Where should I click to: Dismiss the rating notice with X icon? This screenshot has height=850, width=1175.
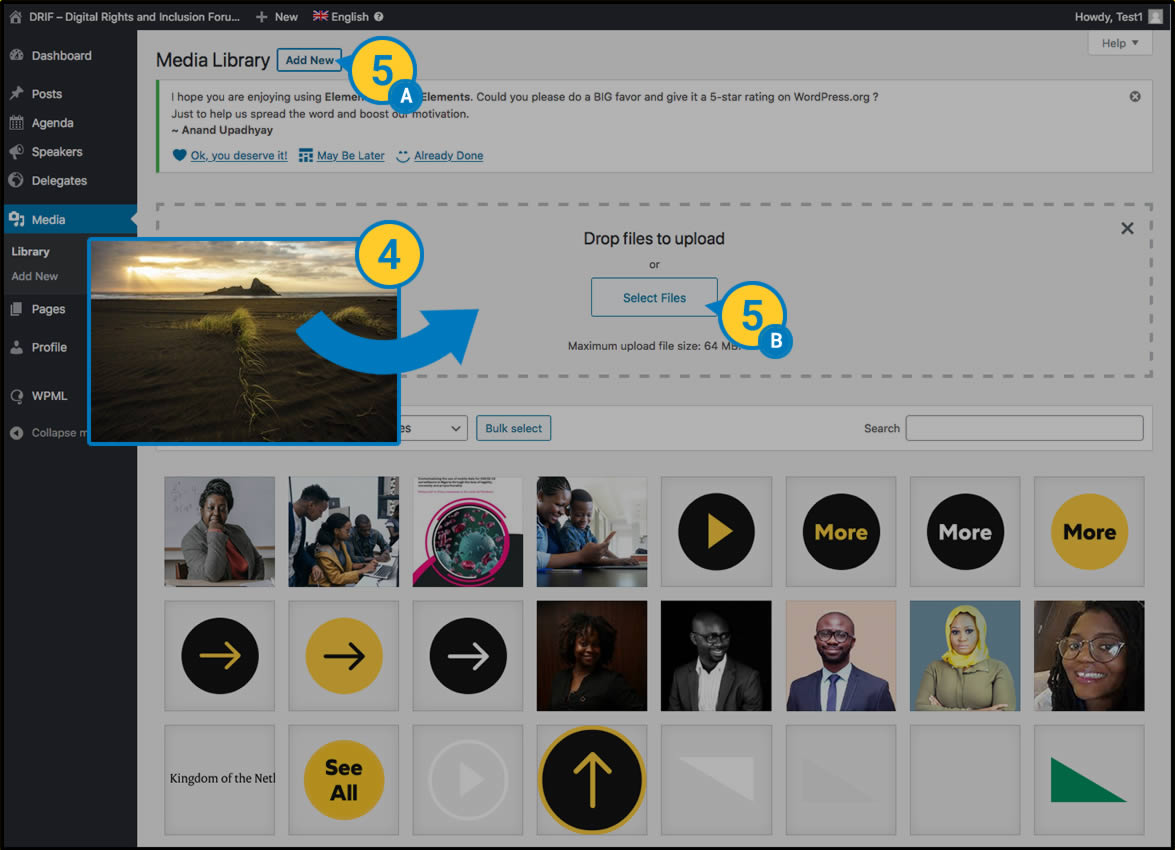pos(1135,97)
